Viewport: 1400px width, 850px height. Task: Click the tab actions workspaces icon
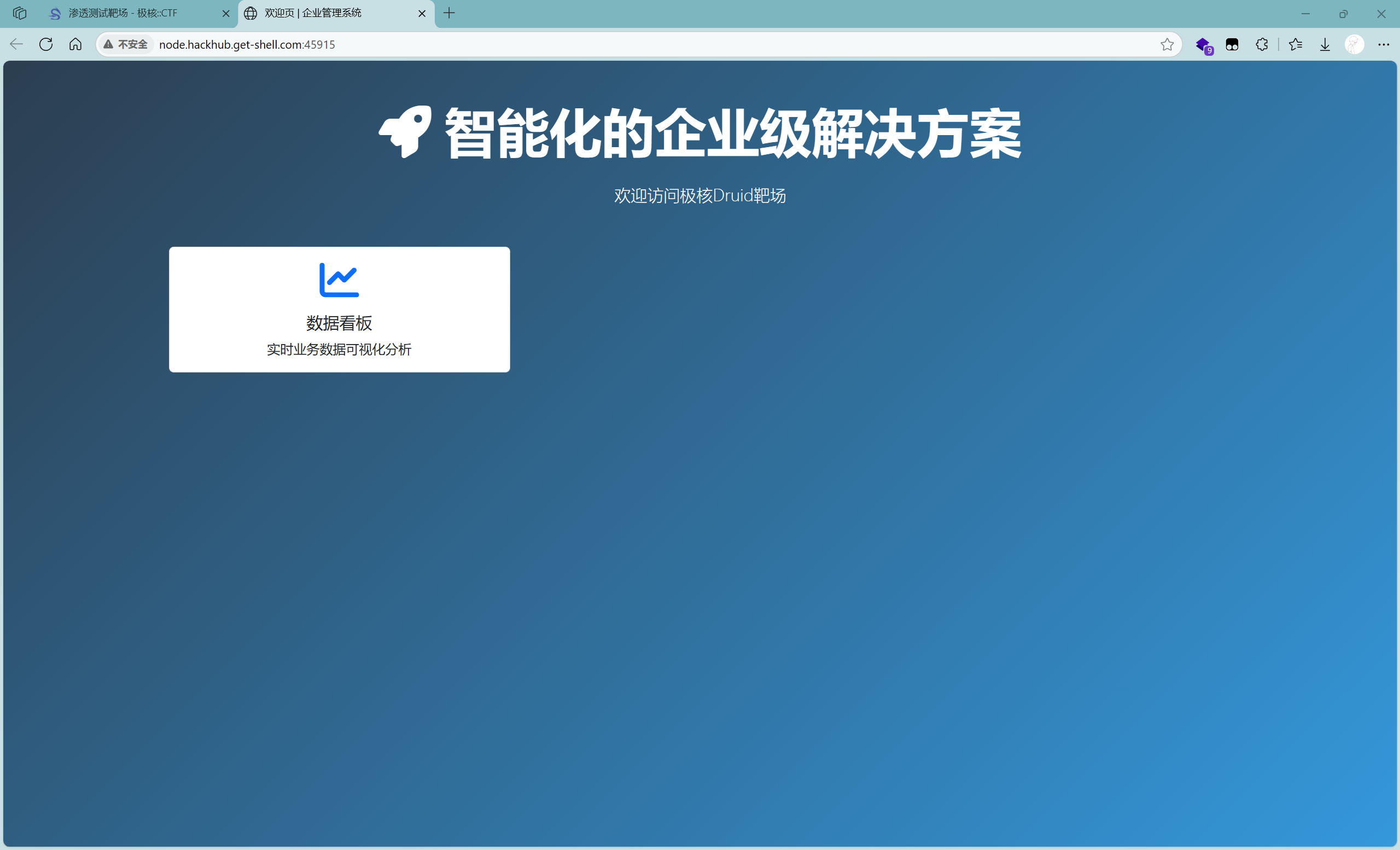(x=20, y=13)
